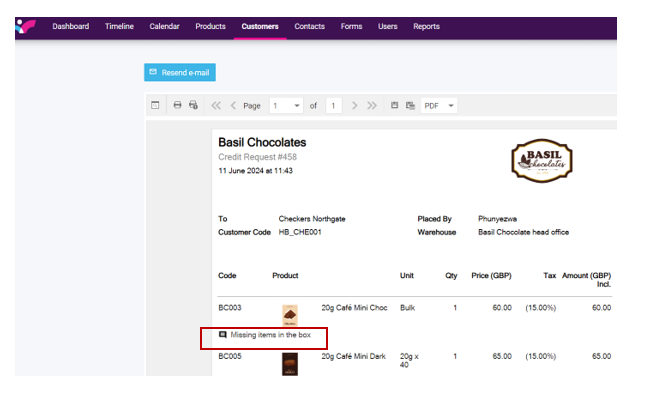The width and height of the screenshot is (667, 412).
Task: Click the export to window icon
Action: point(410,105)
